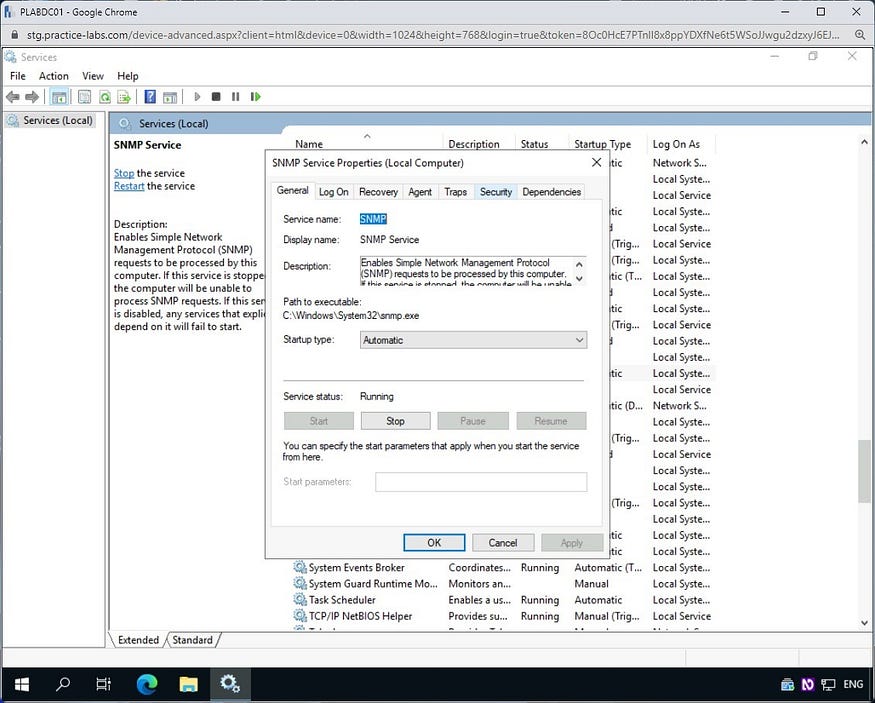The height and width of the screenshot is (703, 875).
Task: Close the SNMP Service Properties dialog
Action: point(596,162)
